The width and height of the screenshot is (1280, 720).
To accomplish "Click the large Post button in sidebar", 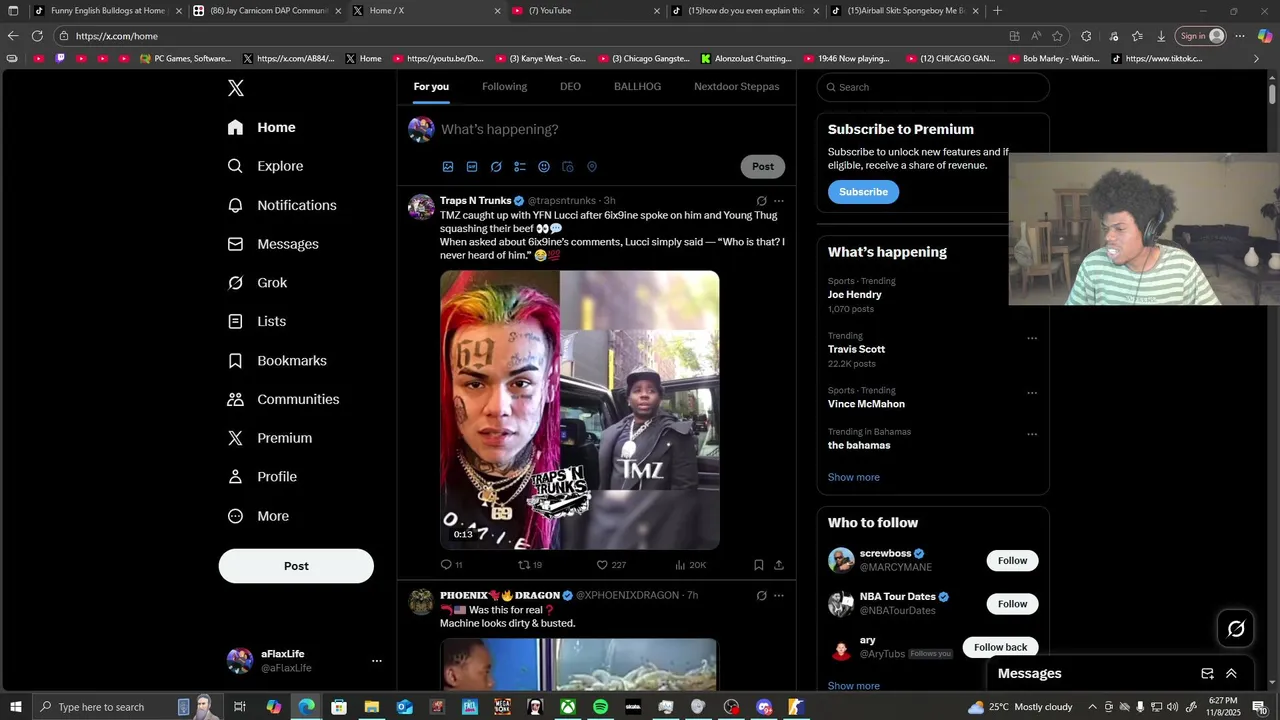I will click(x=296, y=566).
